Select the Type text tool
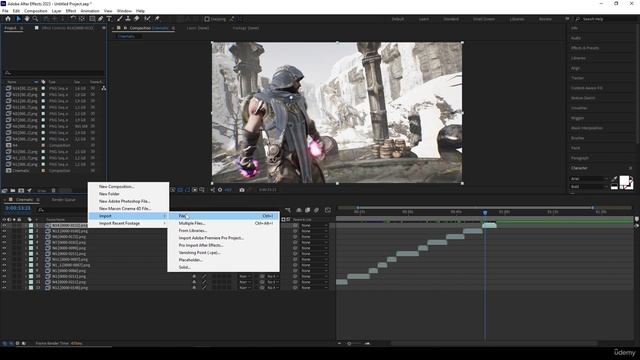 109,19
